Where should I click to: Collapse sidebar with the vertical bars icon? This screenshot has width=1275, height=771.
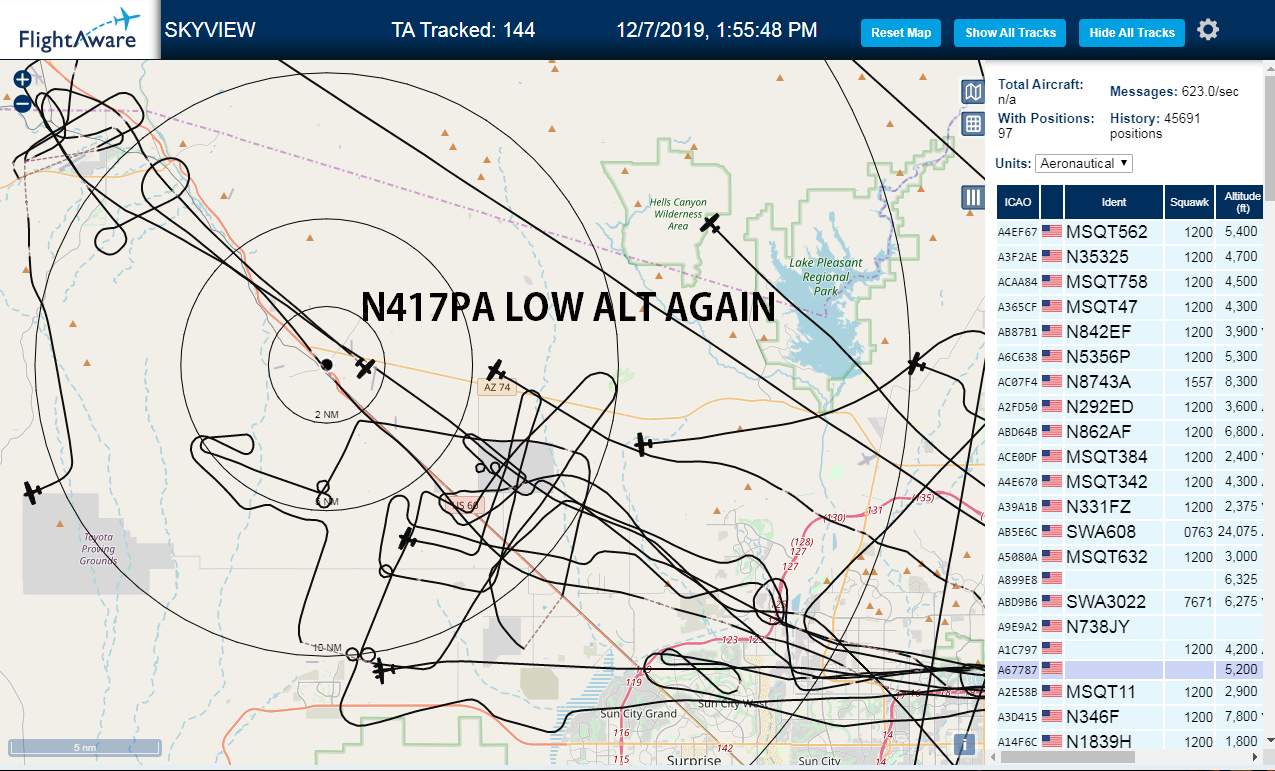point(973,197)
